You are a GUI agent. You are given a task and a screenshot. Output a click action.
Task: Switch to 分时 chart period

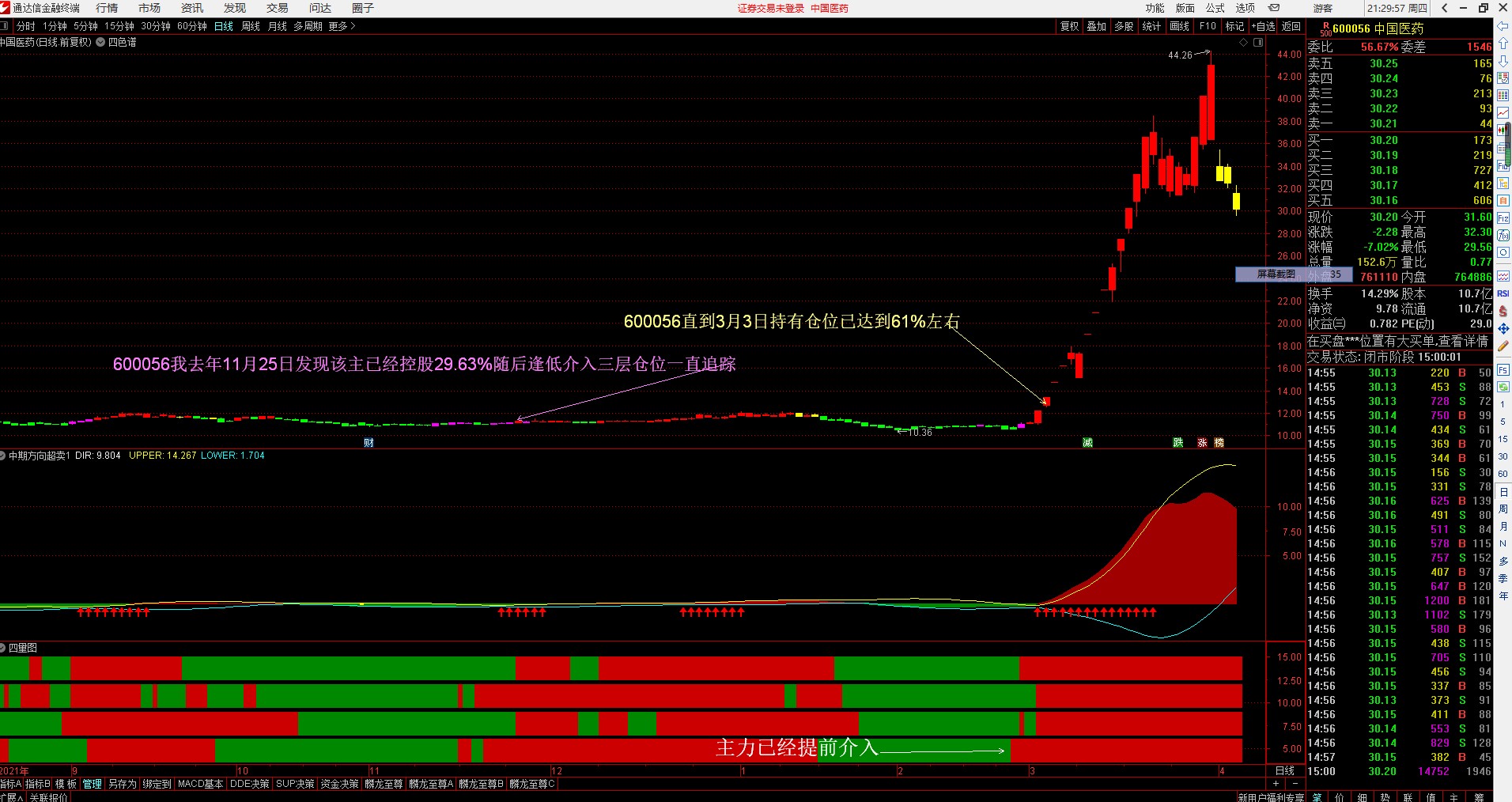(26, 26)
